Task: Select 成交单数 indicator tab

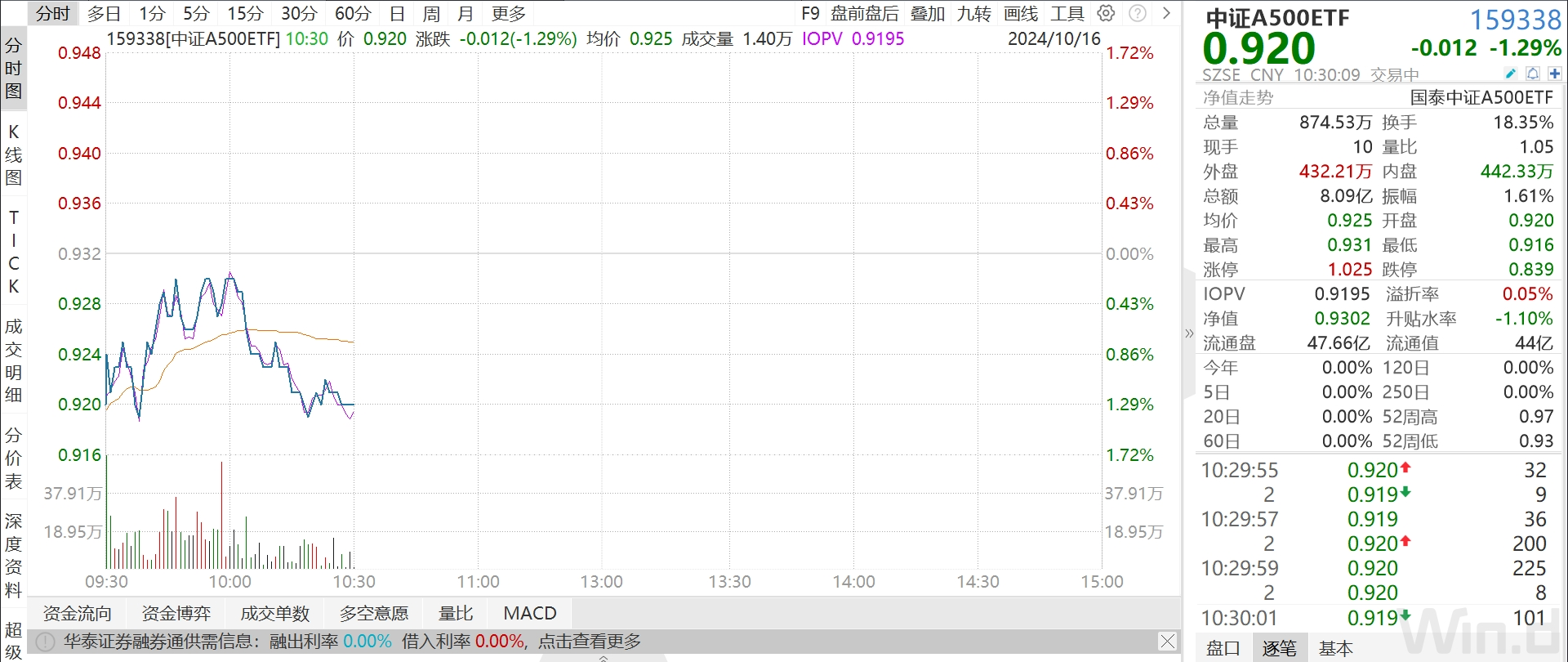Action: coord(275,613)
